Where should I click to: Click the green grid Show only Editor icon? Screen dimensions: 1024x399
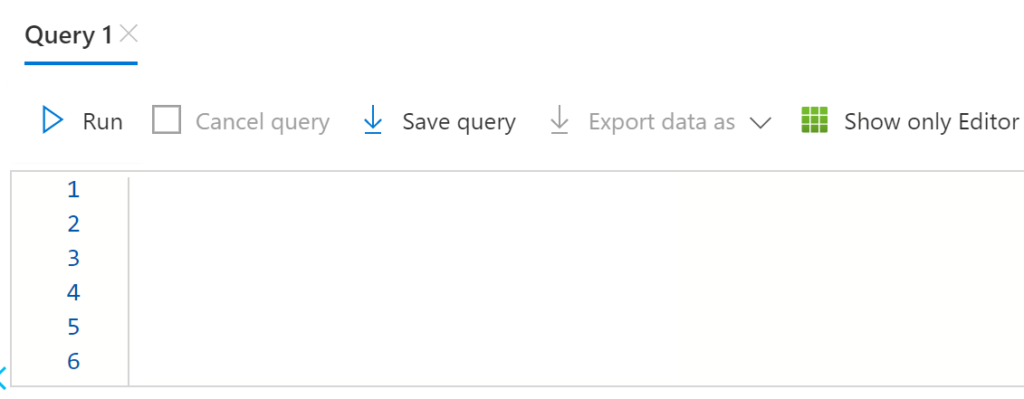814,120
